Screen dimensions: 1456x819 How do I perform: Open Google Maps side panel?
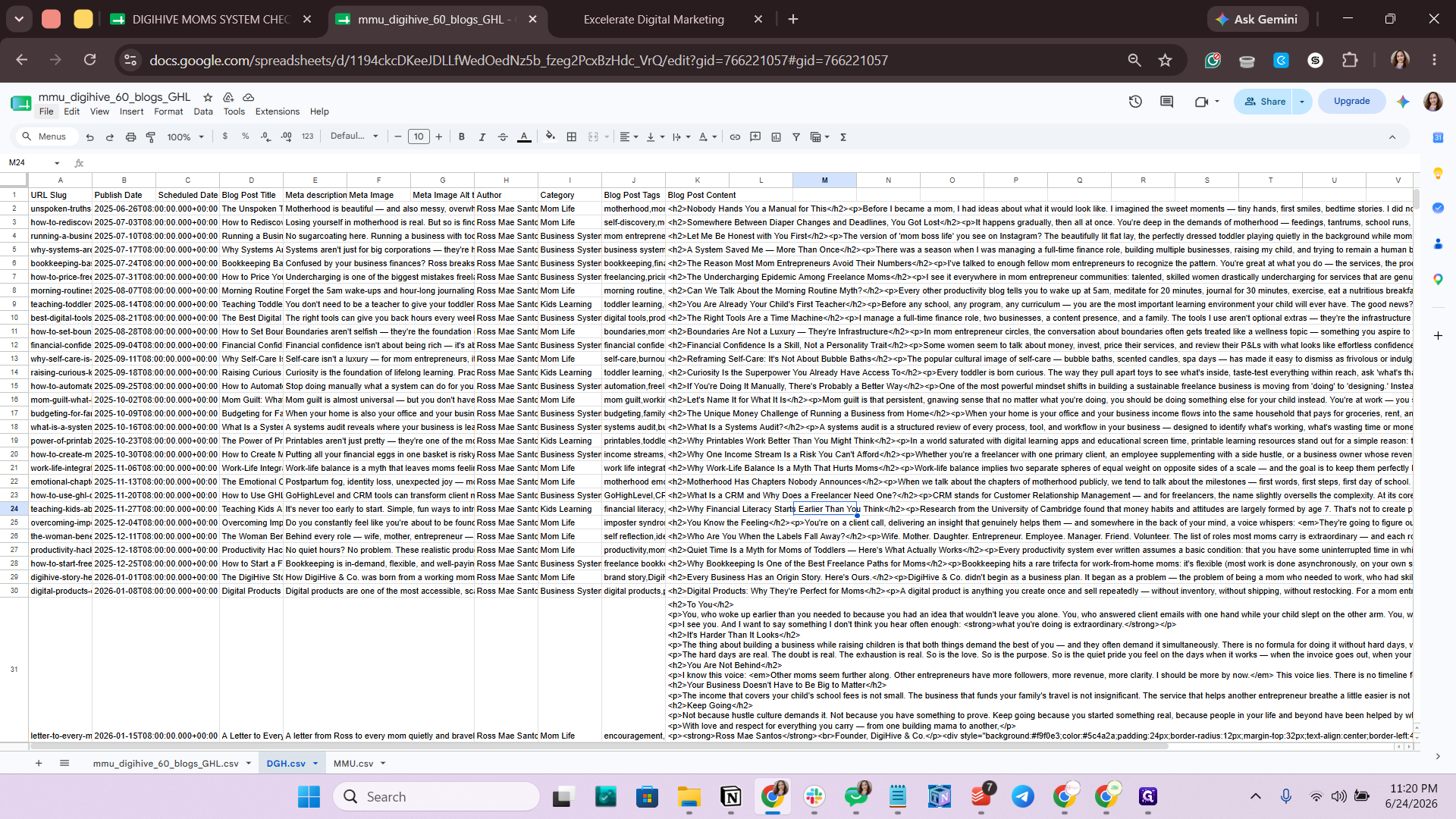pyautogui.click(x=1438, y=279)
